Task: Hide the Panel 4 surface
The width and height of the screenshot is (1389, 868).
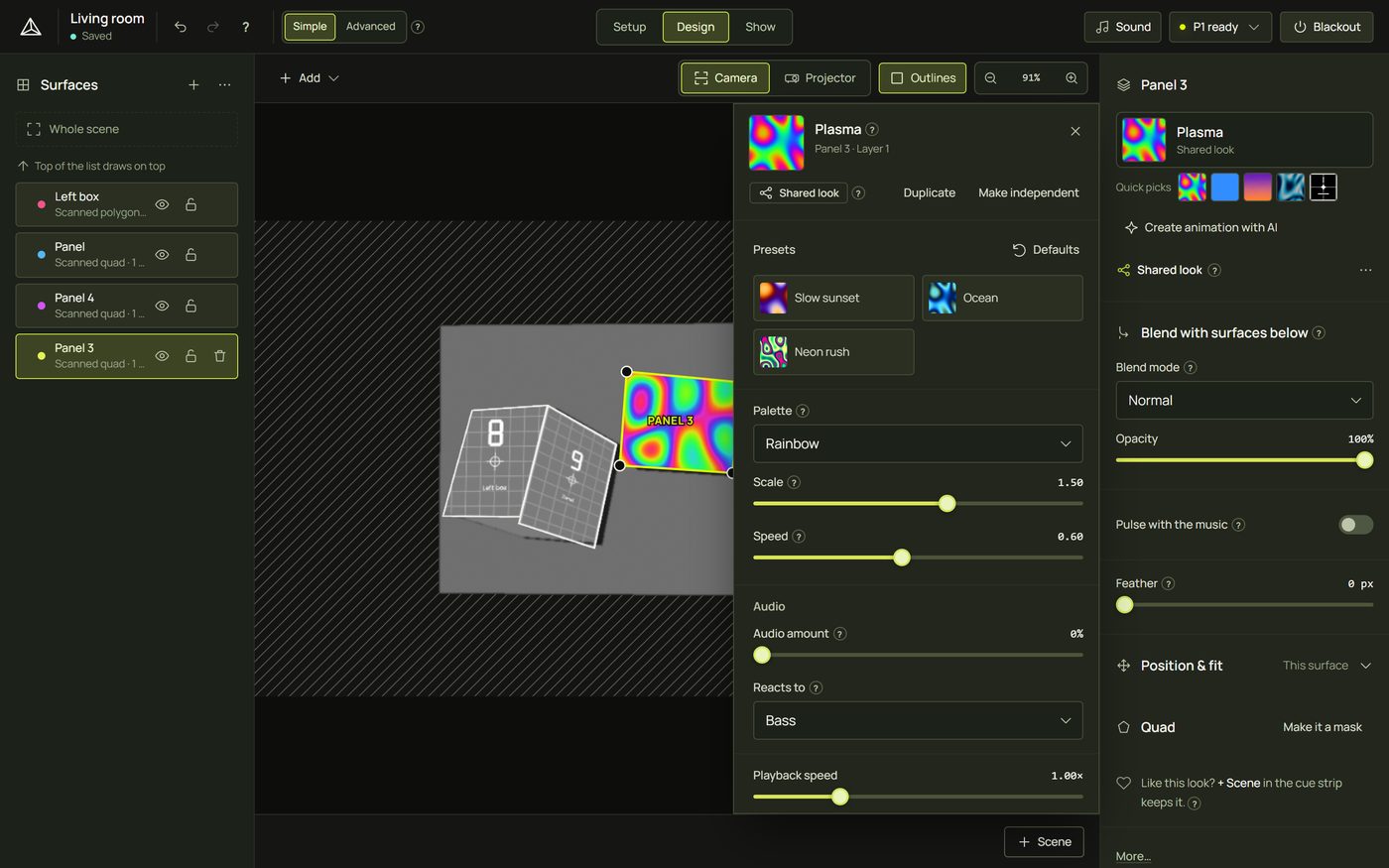Action: coord(162,306)
